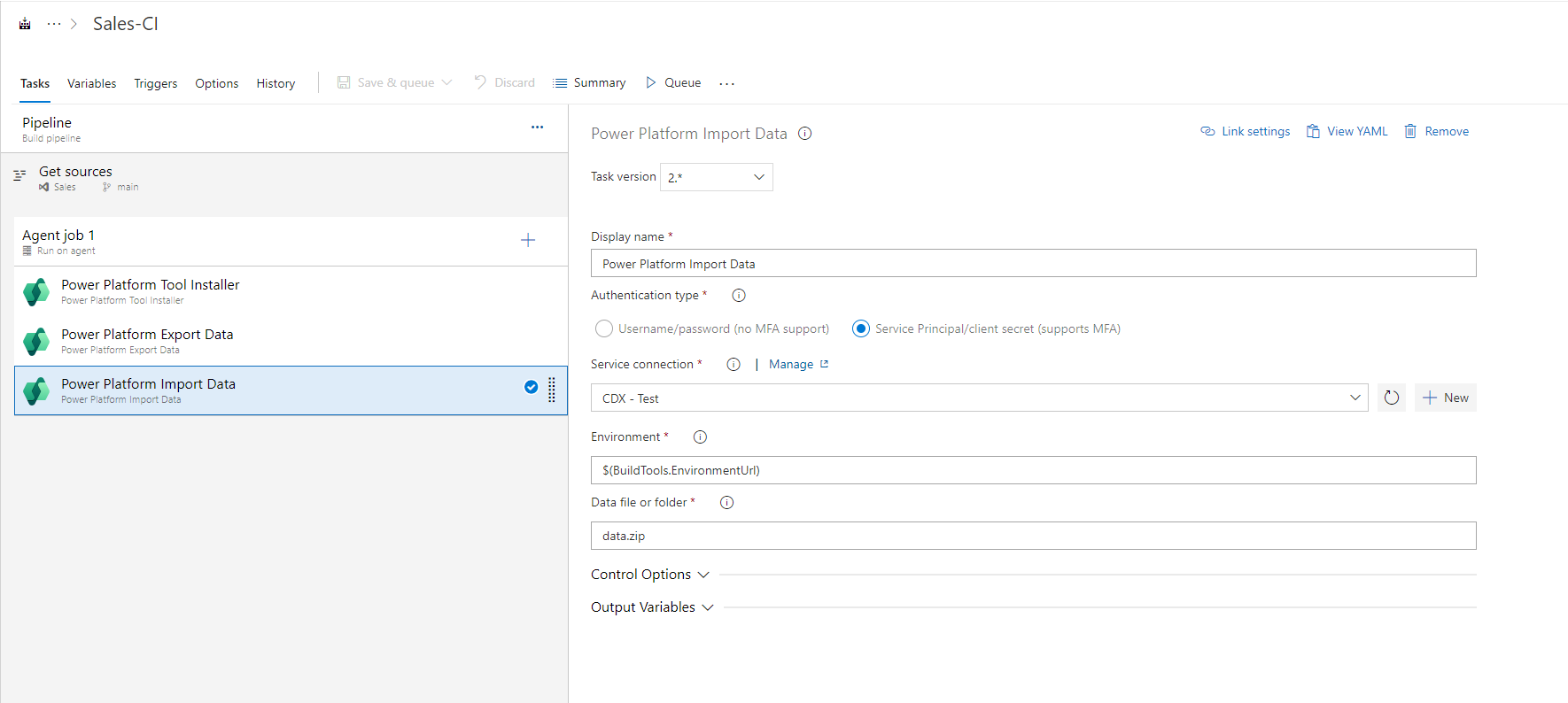The width and height of the screenshot is (1568, 703).
Task: Click the Discard button
Action: (x=504, y=82)
